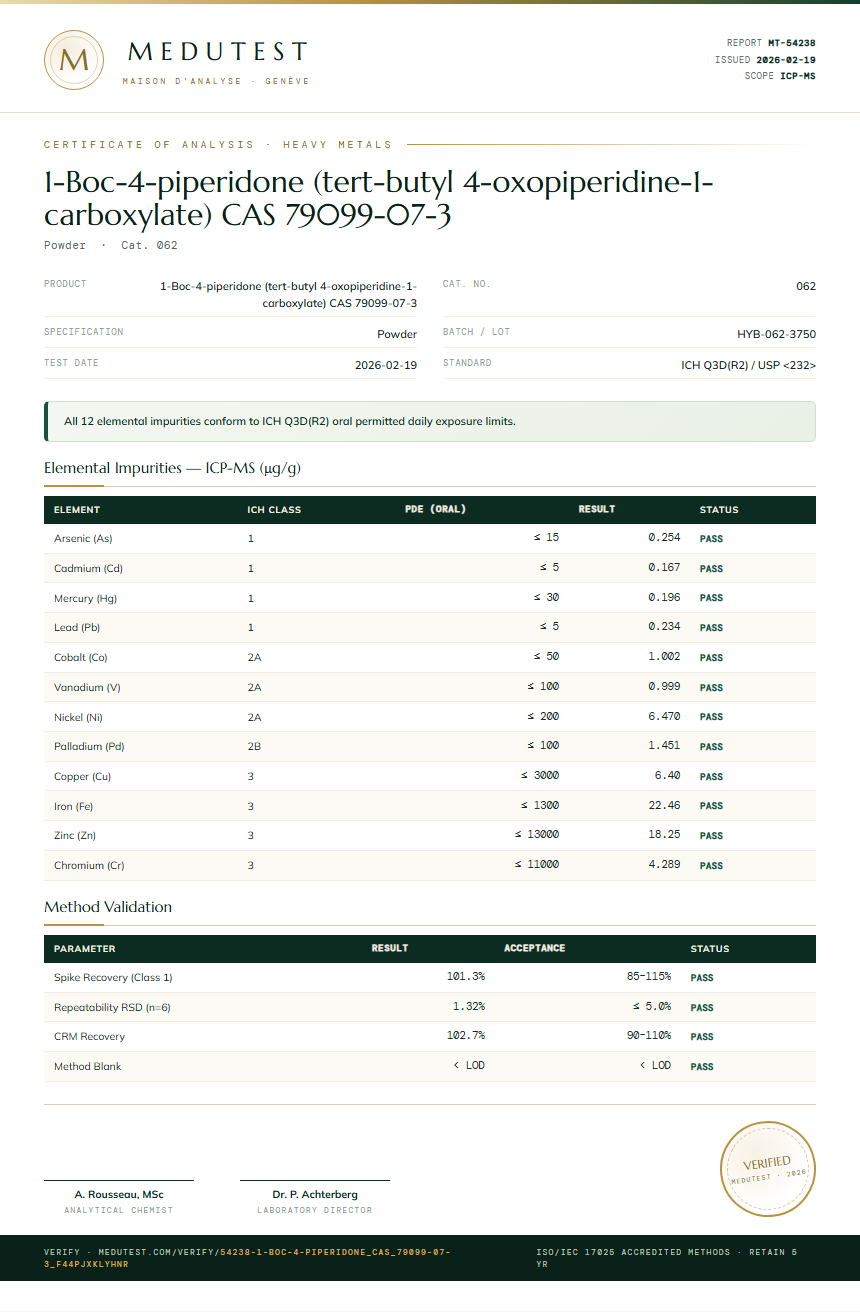Click the Palladium ICH class 2B
This screenshot has height=1312, width=860.
pyautogui.click(x=254, y=747)
